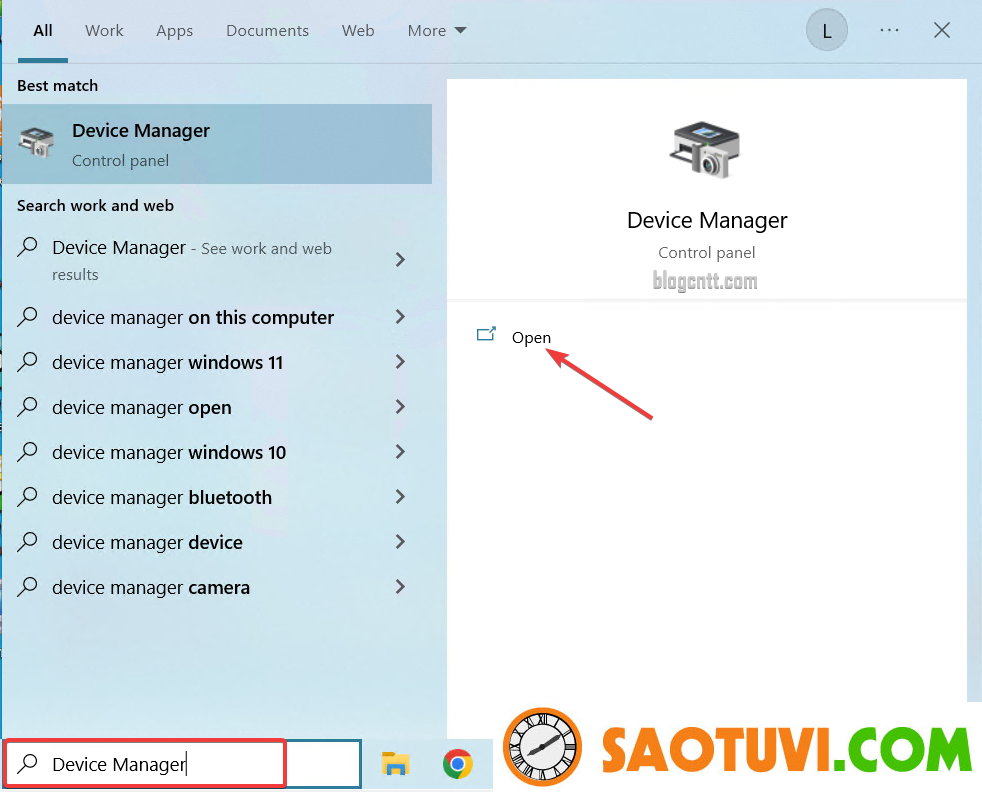Open the More filter dropdown

(x=437, y=31)
